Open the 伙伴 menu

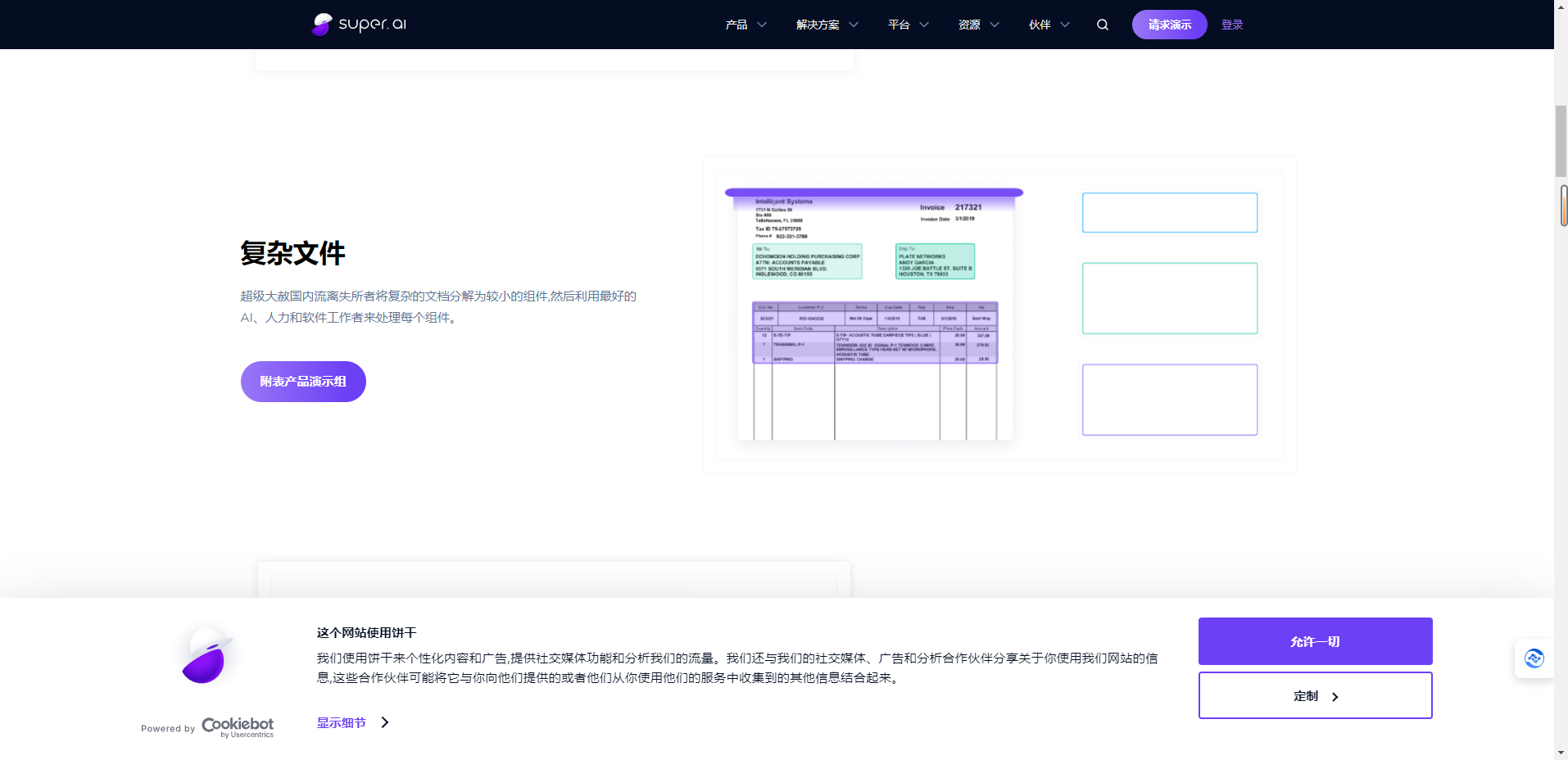[x=1040, y=25]
